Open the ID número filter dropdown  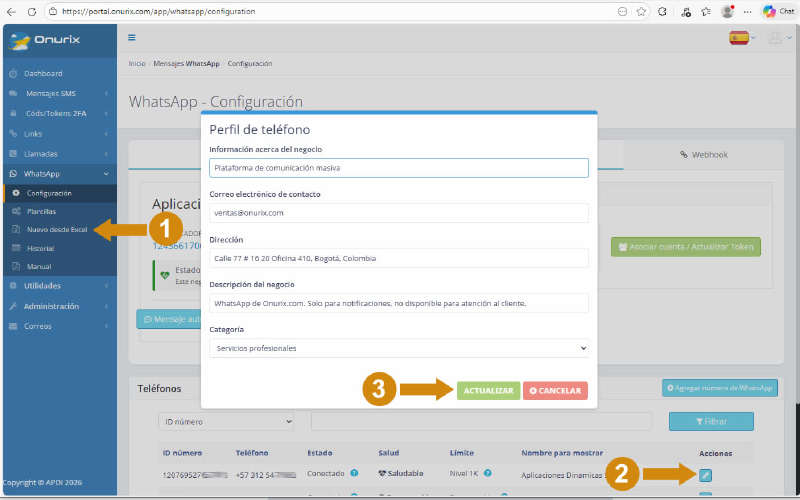coord(226,422)
